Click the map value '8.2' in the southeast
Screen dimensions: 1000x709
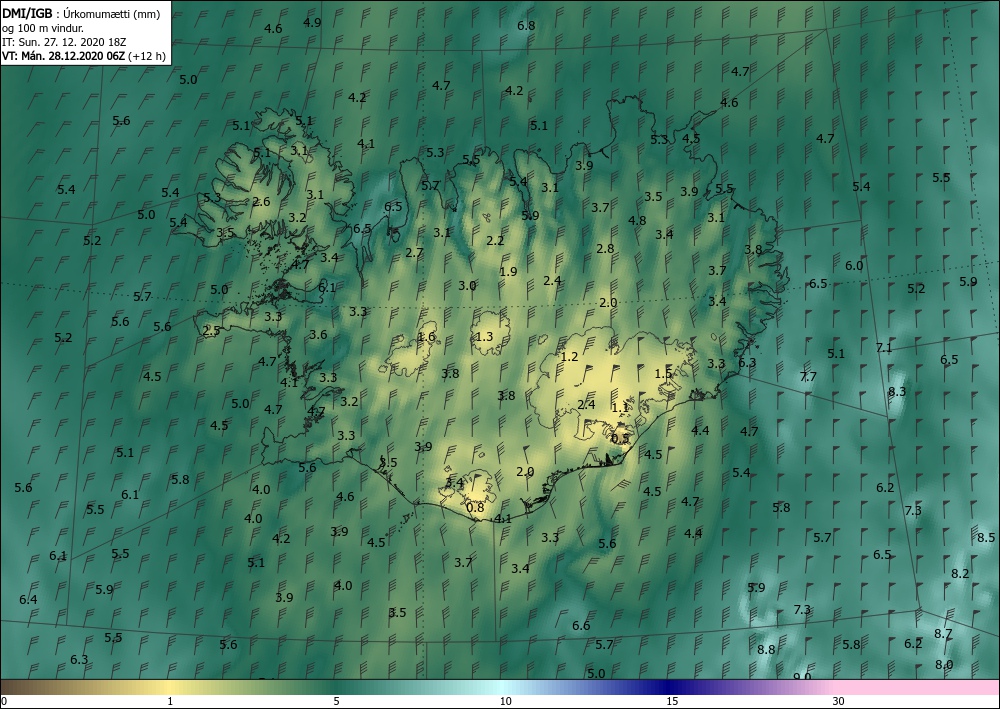960,574
